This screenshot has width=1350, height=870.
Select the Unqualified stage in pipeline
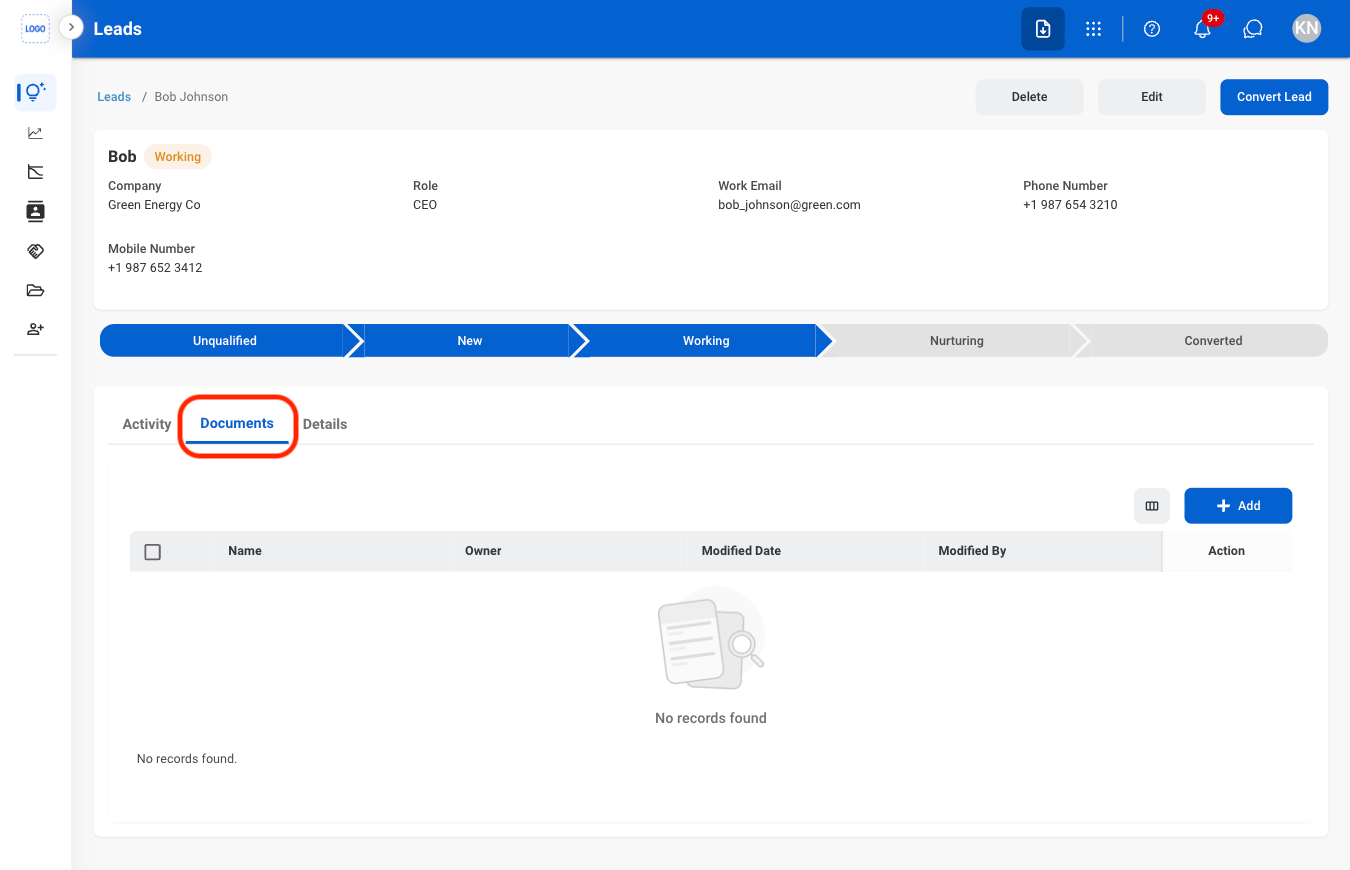click(x=224, y=341)
